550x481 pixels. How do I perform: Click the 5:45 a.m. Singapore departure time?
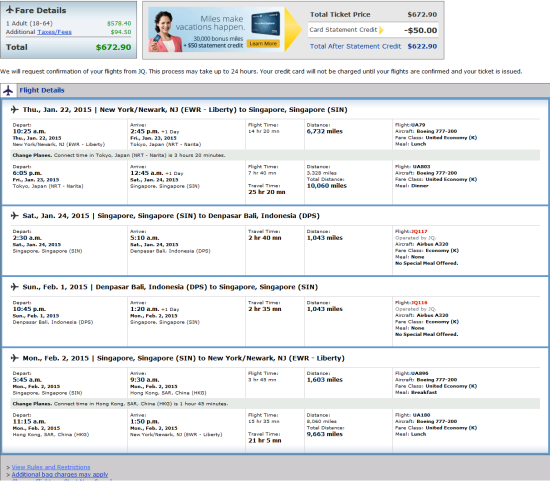[x=27, y=380]
